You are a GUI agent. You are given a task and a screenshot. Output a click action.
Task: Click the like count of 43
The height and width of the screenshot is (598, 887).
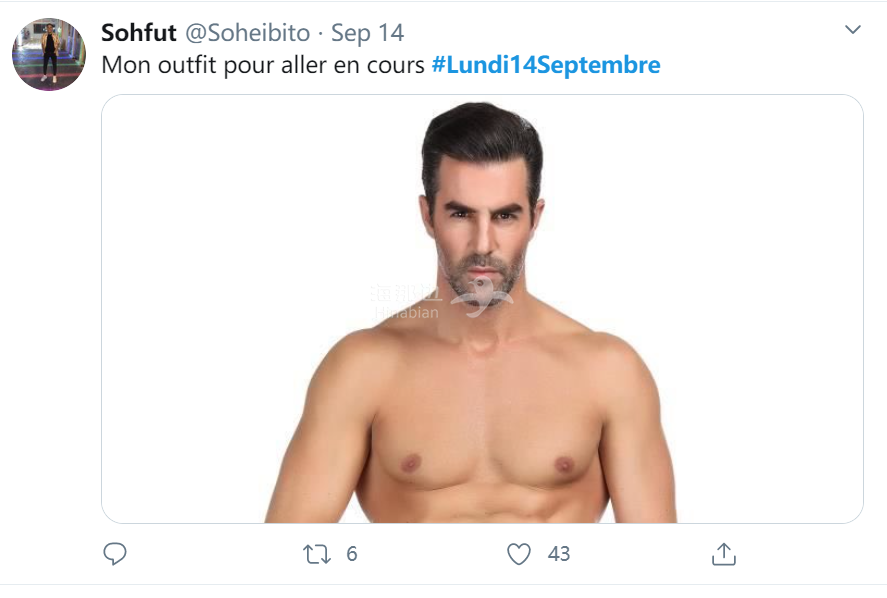tap(559, 553)
